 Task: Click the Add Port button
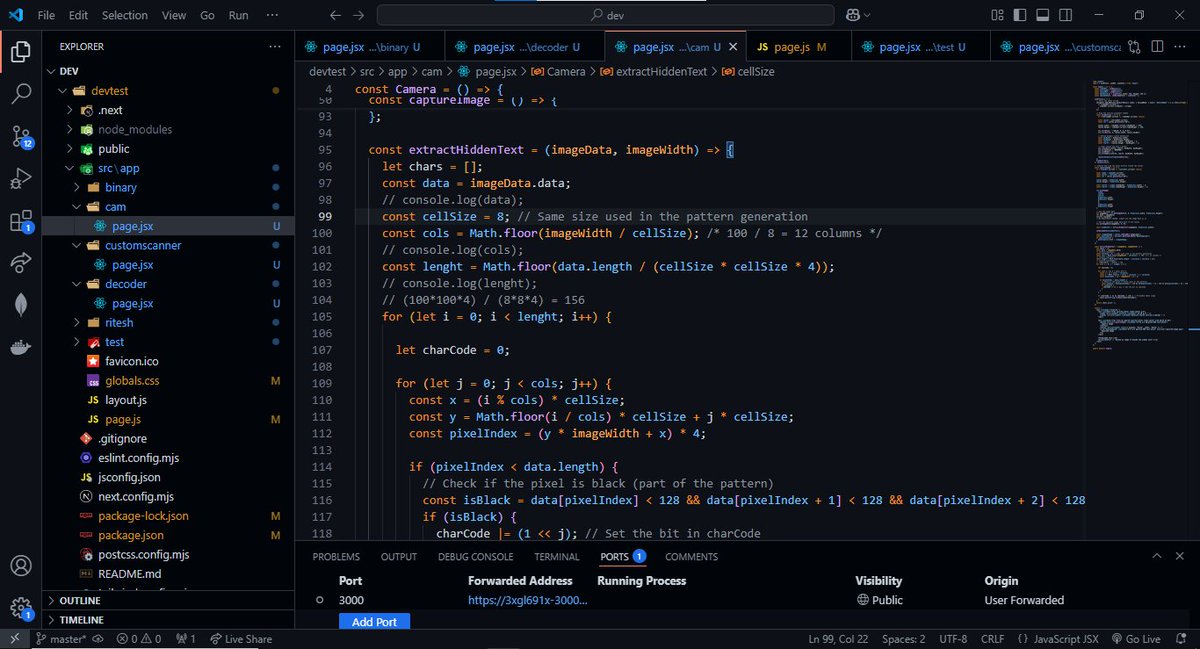(x=374, y=621)
